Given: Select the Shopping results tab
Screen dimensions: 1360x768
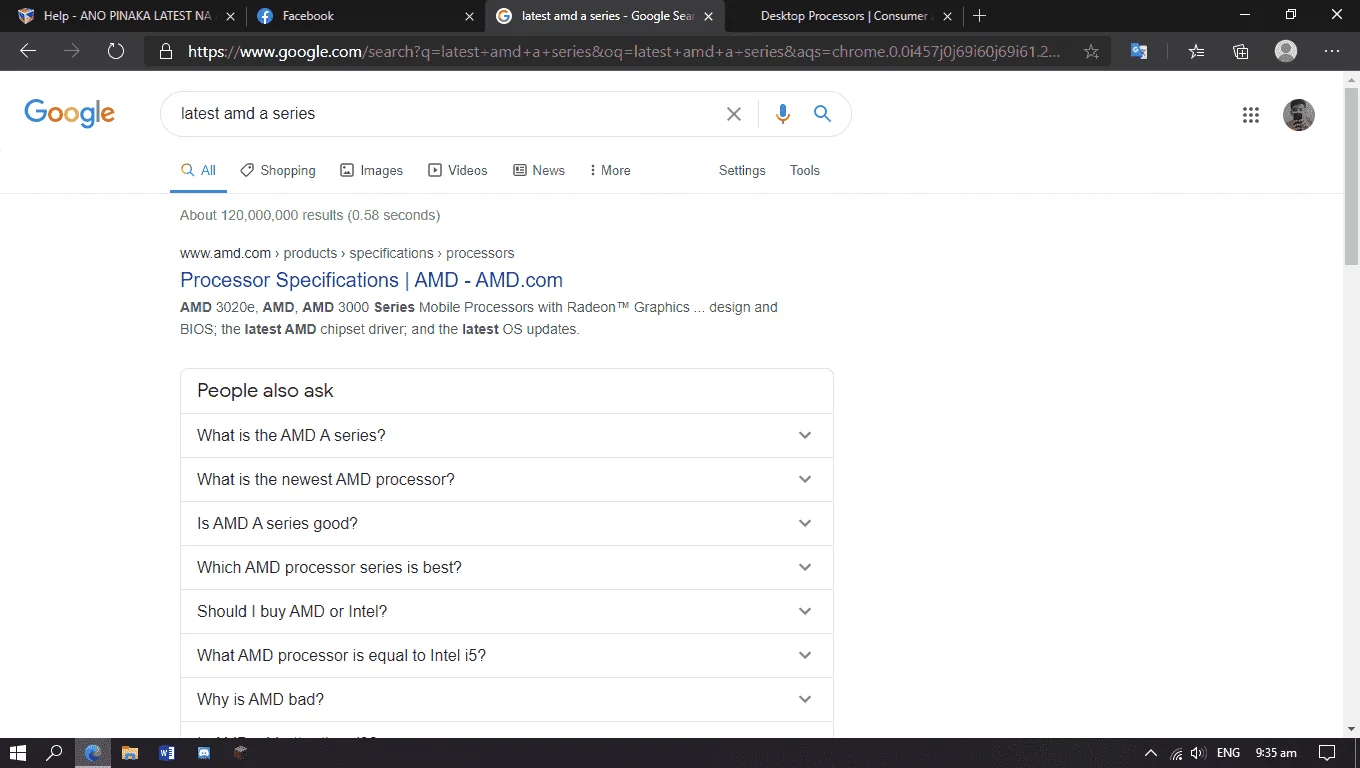Looking at the screenshot, I should 278,171.
